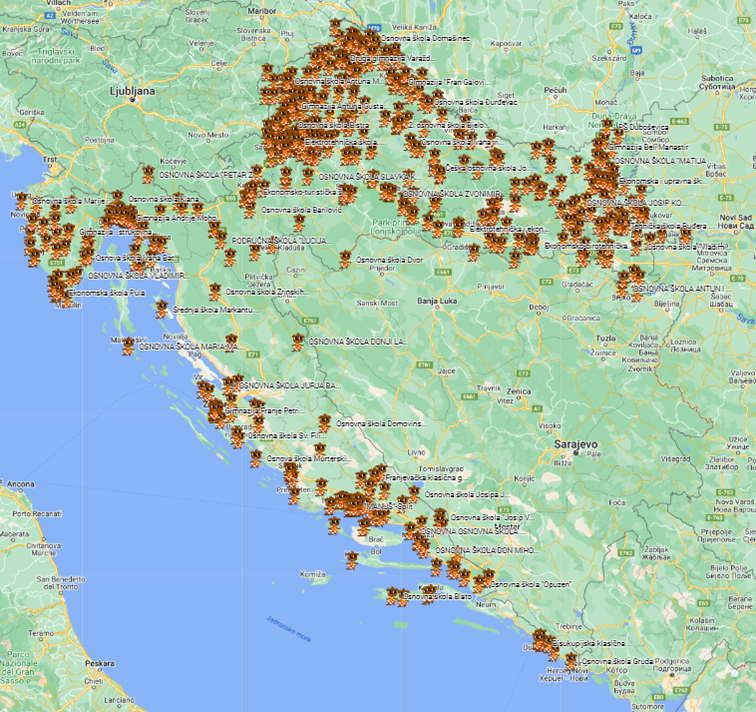Select marker left of Osnovna škola Klana label
The height and width of the screenshot is (712, 756).
point(117,199)
